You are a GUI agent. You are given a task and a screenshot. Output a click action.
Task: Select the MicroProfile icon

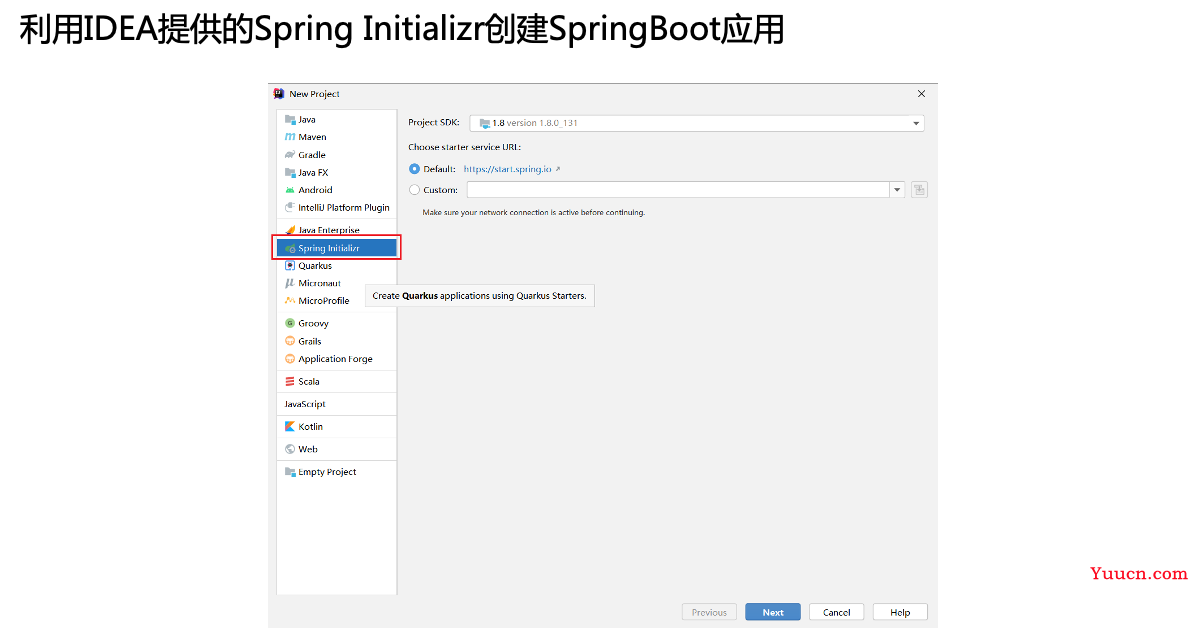tap(290, 301)
